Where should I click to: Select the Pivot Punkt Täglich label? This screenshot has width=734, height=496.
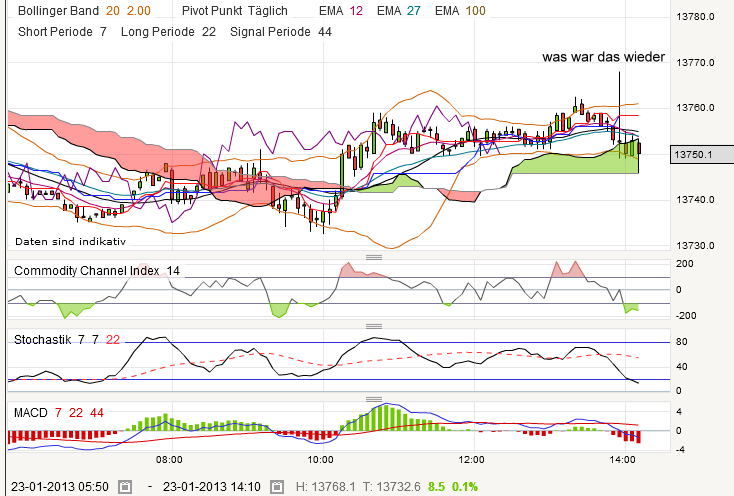tap(235, 11)
